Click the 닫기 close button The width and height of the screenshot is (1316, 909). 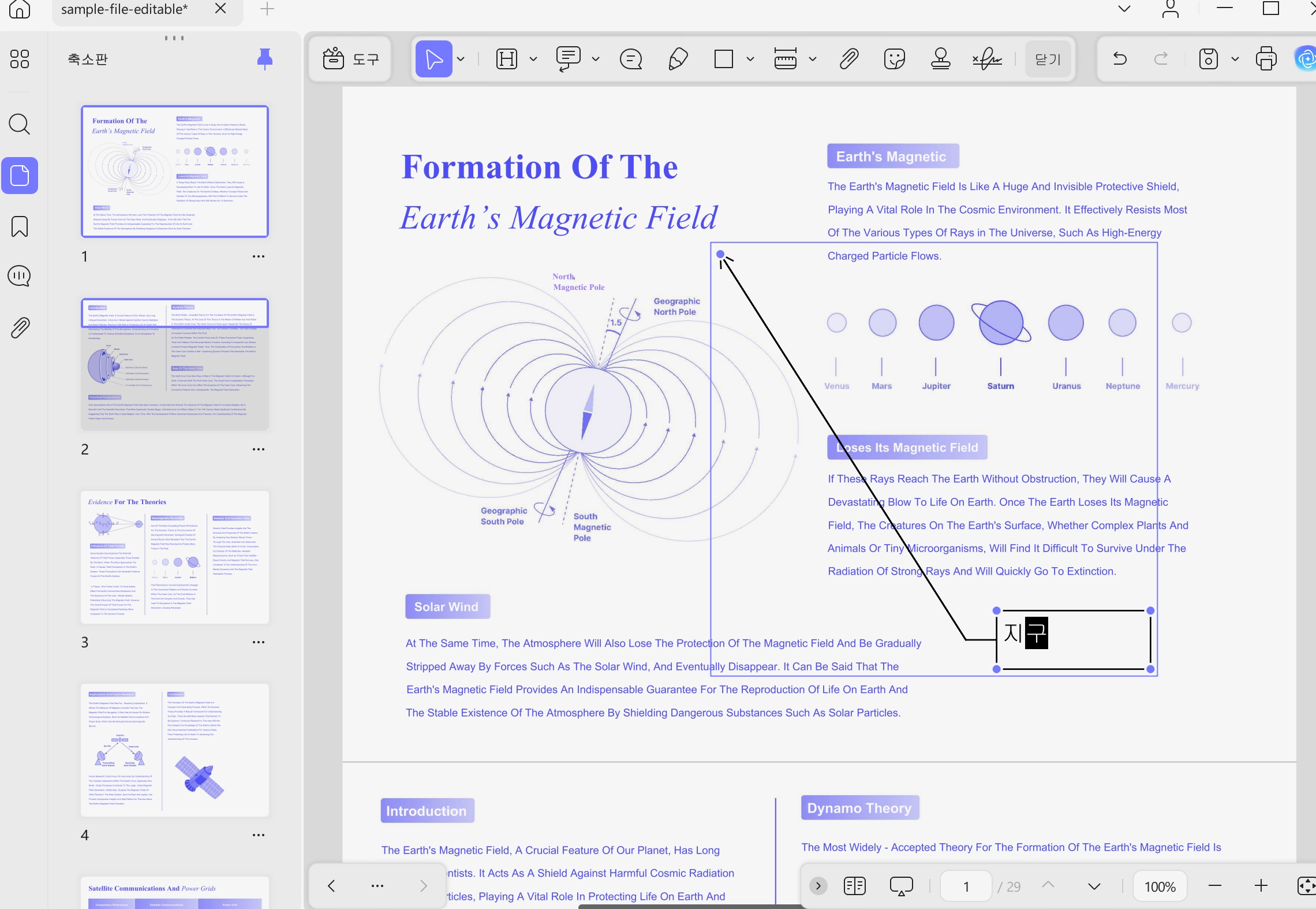click(1048, 59)
